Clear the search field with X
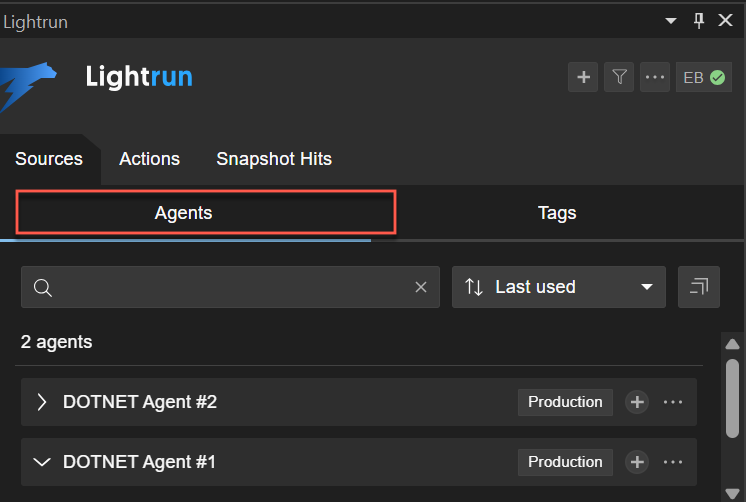 tap(421, 287)
